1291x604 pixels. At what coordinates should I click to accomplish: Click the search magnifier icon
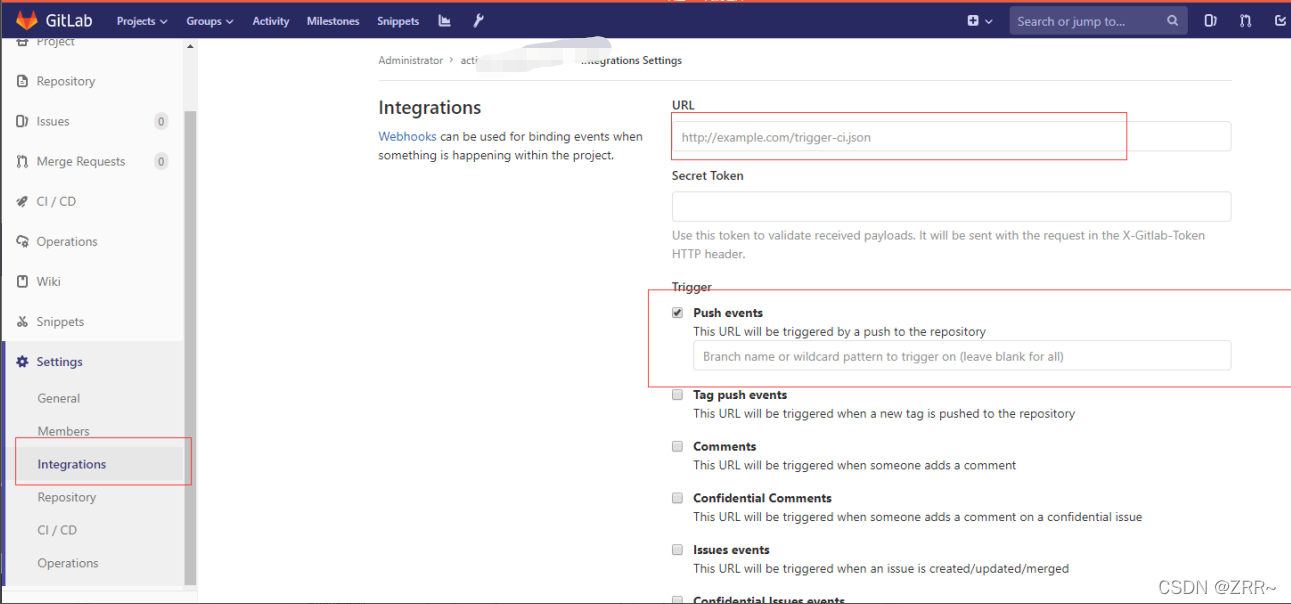tap(1173, 21)
